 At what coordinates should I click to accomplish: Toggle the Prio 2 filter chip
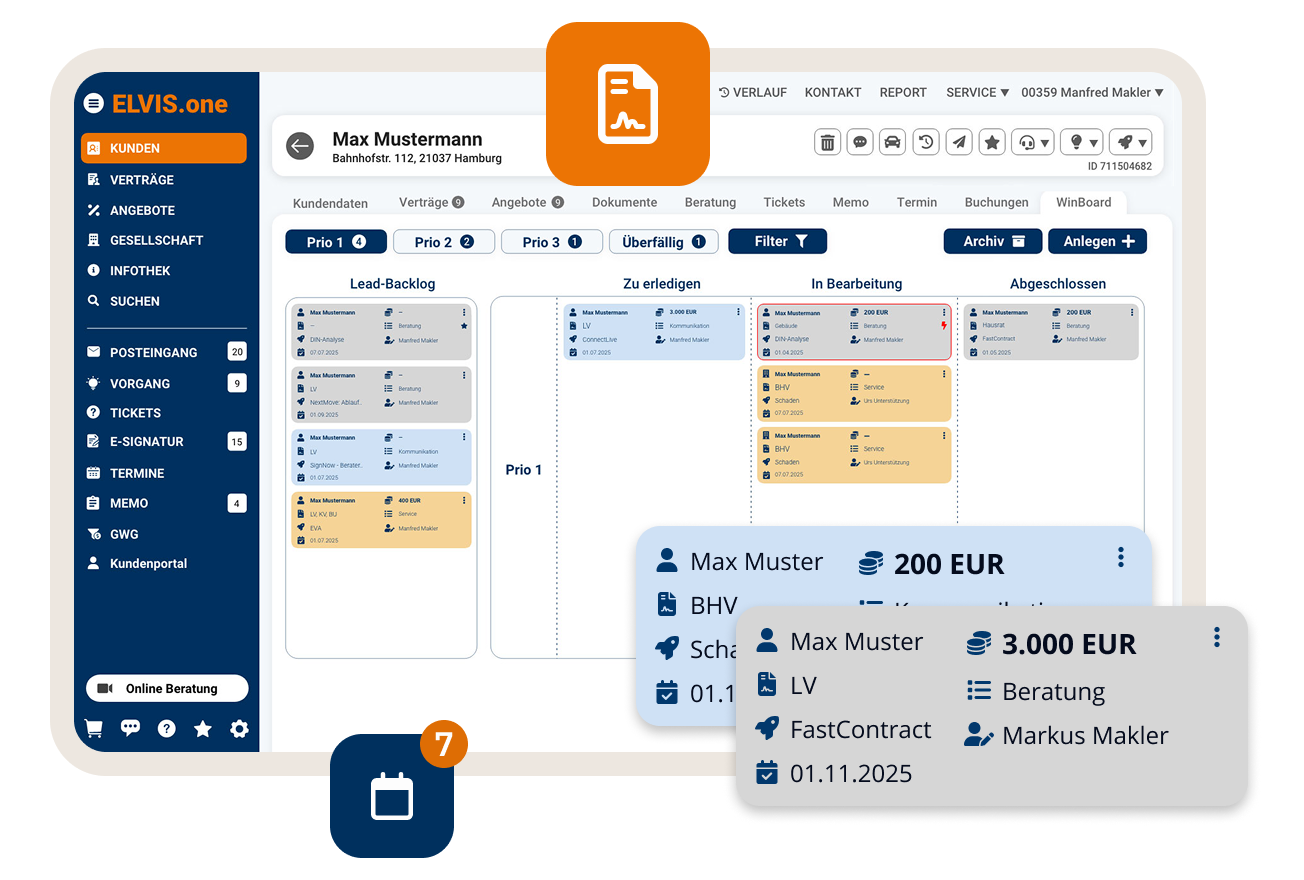pos(443,242)
